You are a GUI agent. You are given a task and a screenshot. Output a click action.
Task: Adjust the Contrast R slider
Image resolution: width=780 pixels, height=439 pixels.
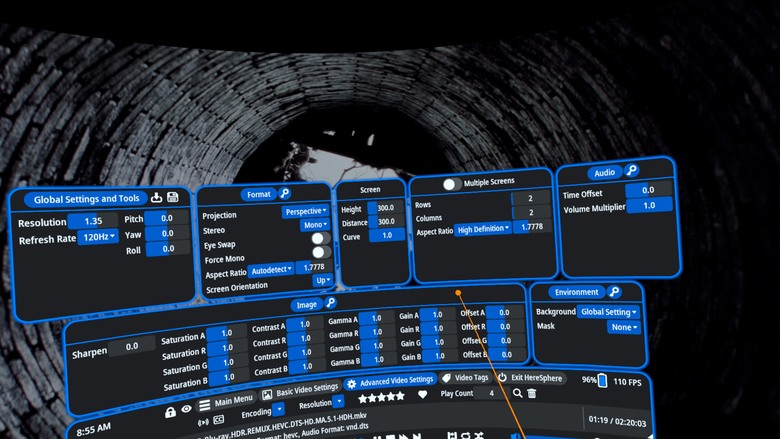[306, 338]
